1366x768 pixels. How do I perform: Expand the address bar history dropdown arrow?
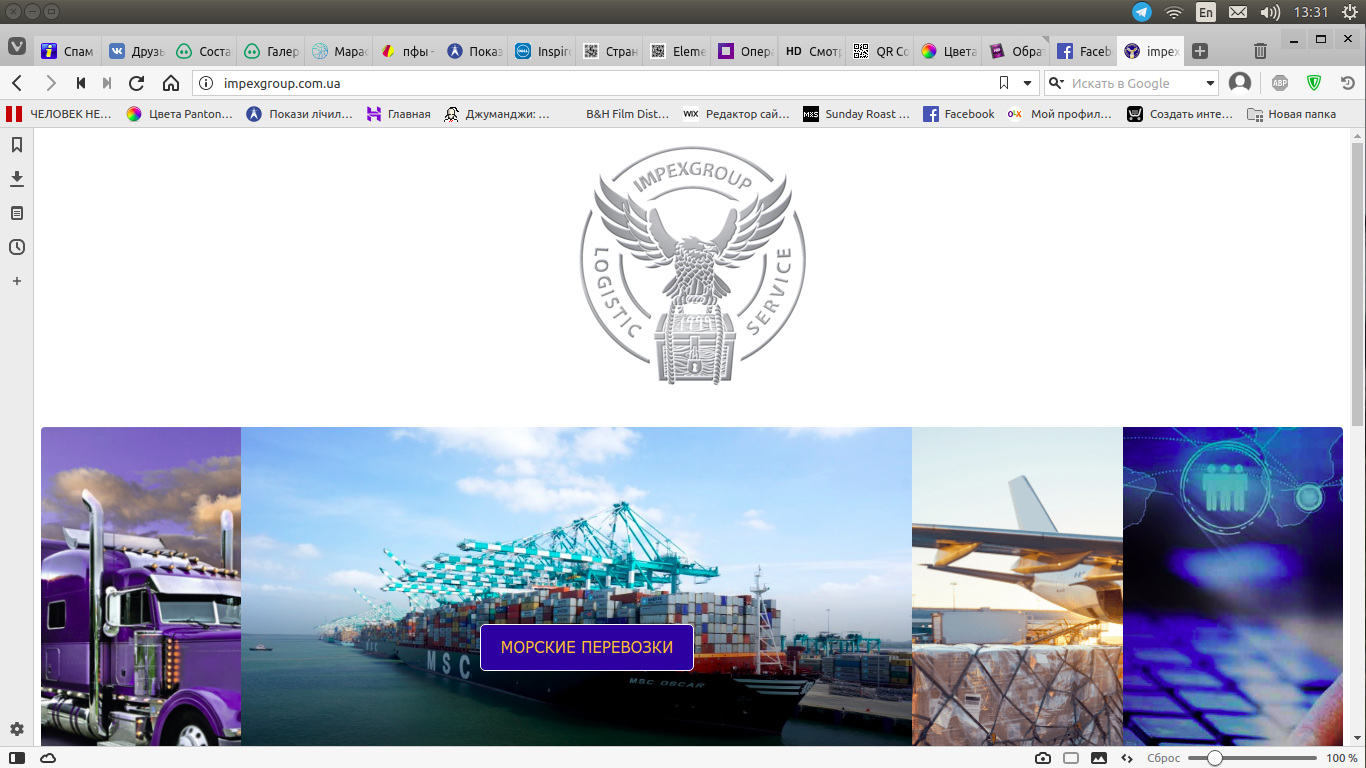coord(1027,83)
